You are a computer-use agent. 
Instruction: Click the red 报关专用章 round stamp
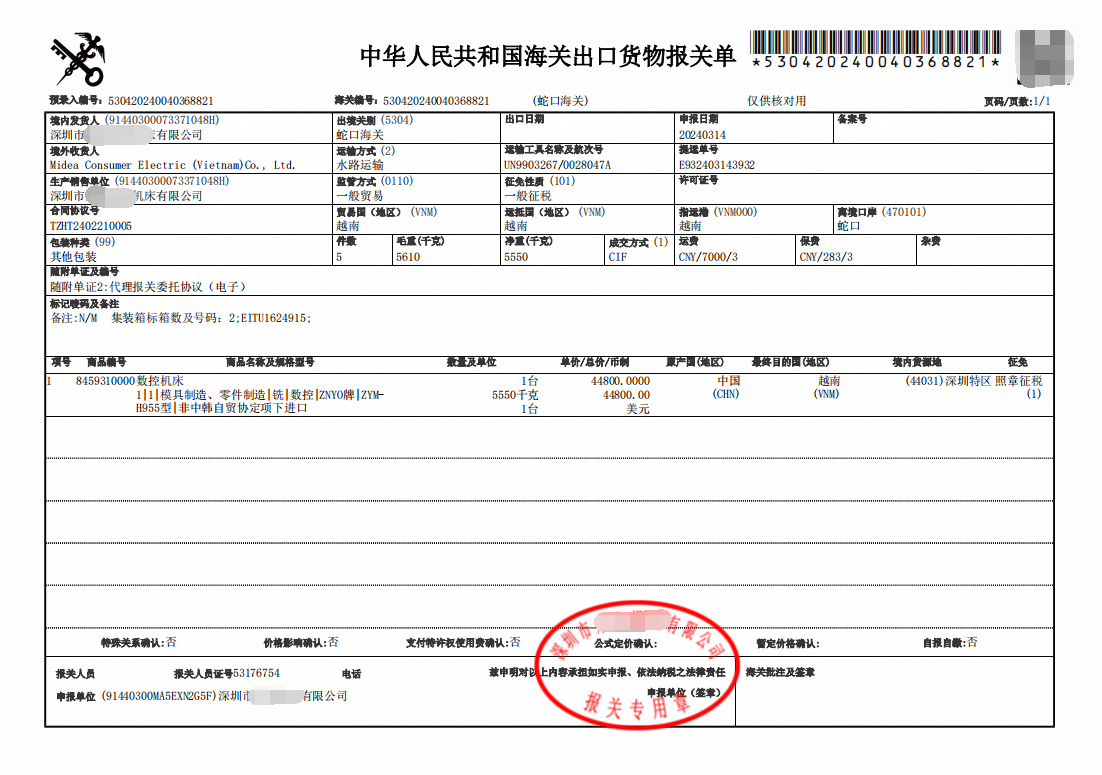636,662
